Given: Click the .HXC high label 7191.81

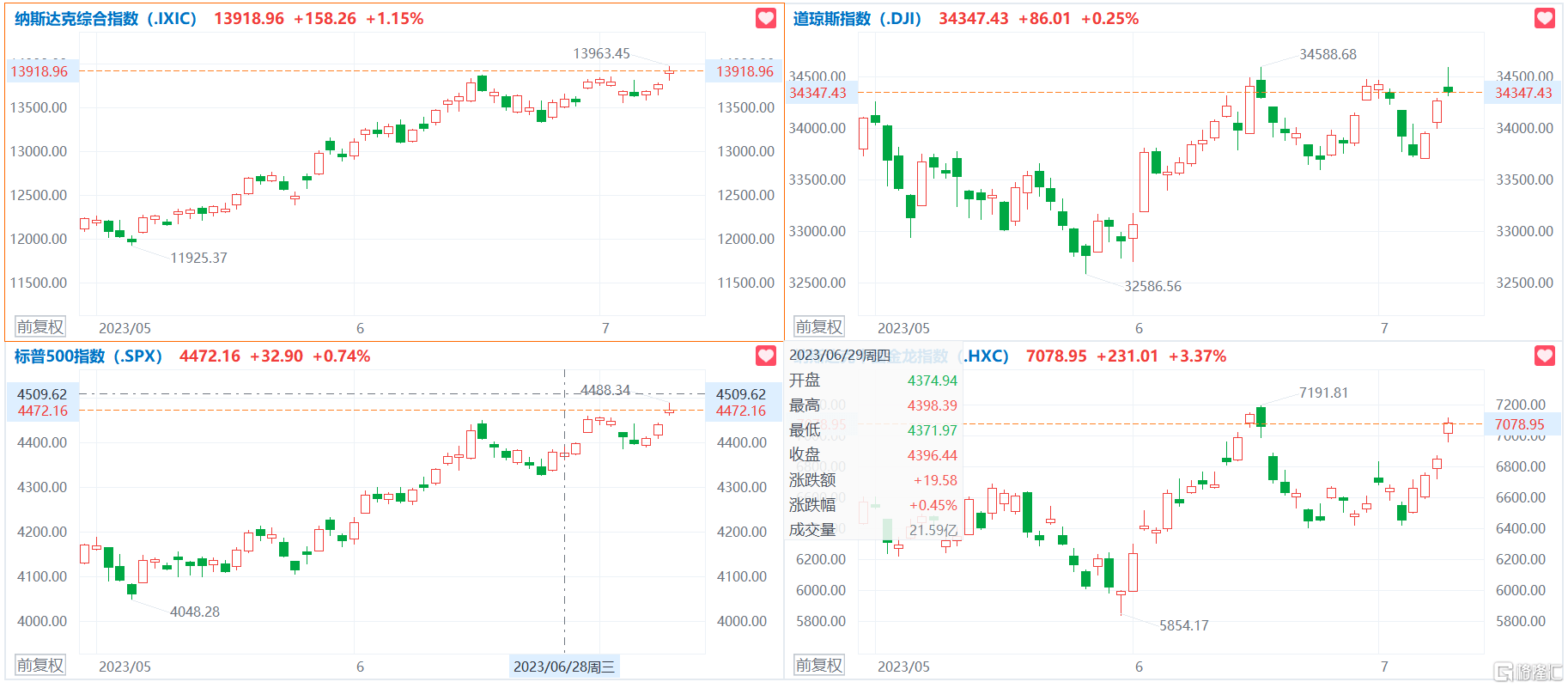Looking at the screenshot, I should [x=1323, y=393].
